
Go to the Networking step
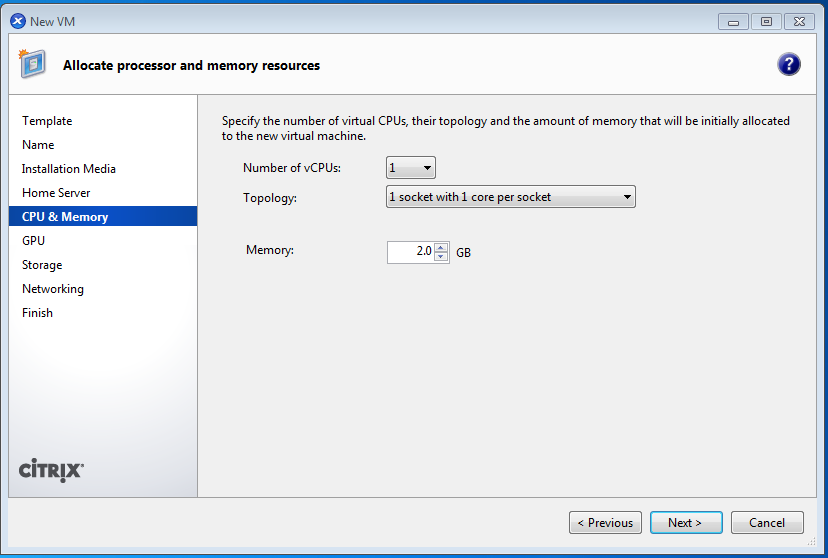click(53, 289)
